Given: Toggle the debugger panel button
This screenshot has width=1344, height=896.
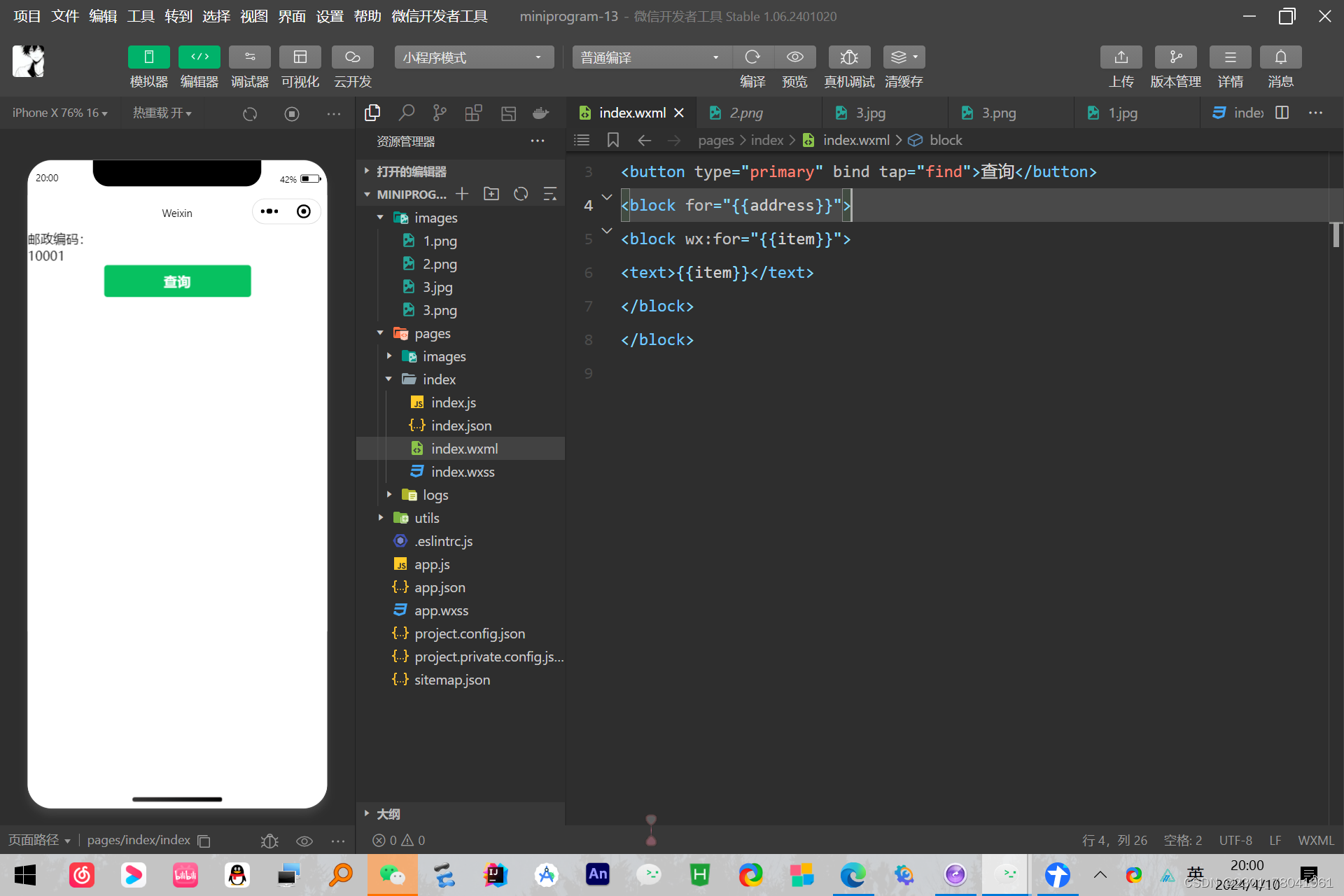Looking at the screenshot, I should tap(249, 57).
